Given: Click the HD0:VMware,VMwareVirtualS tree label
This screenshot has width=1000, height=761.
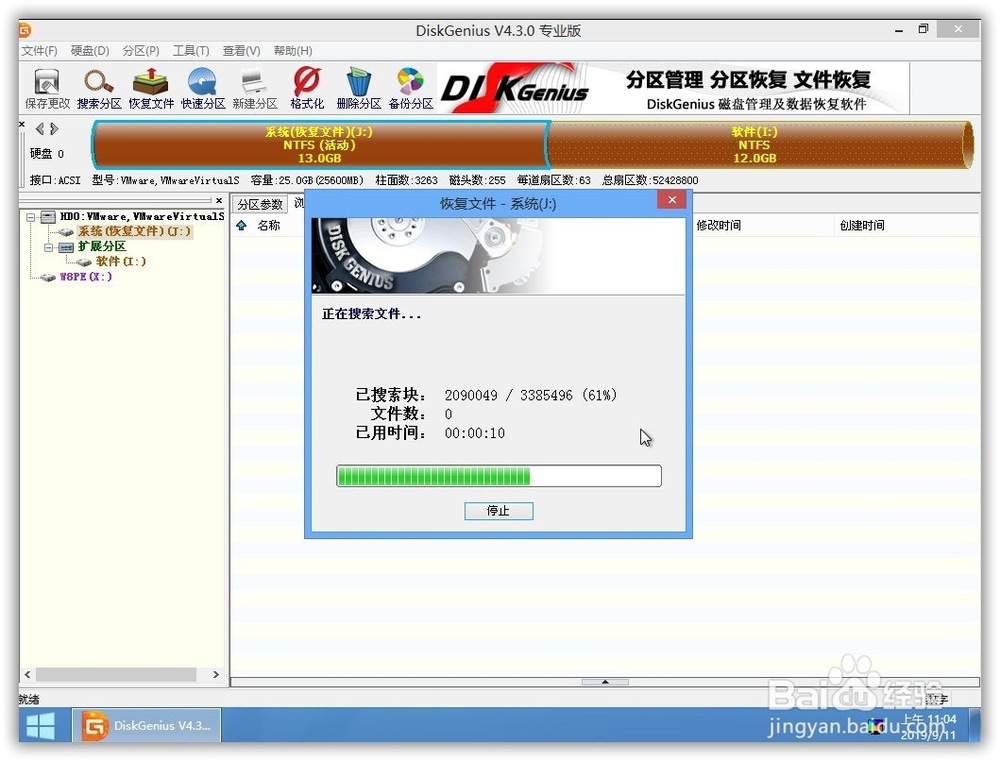Looking at the screenshot, I should click(142, 217).
